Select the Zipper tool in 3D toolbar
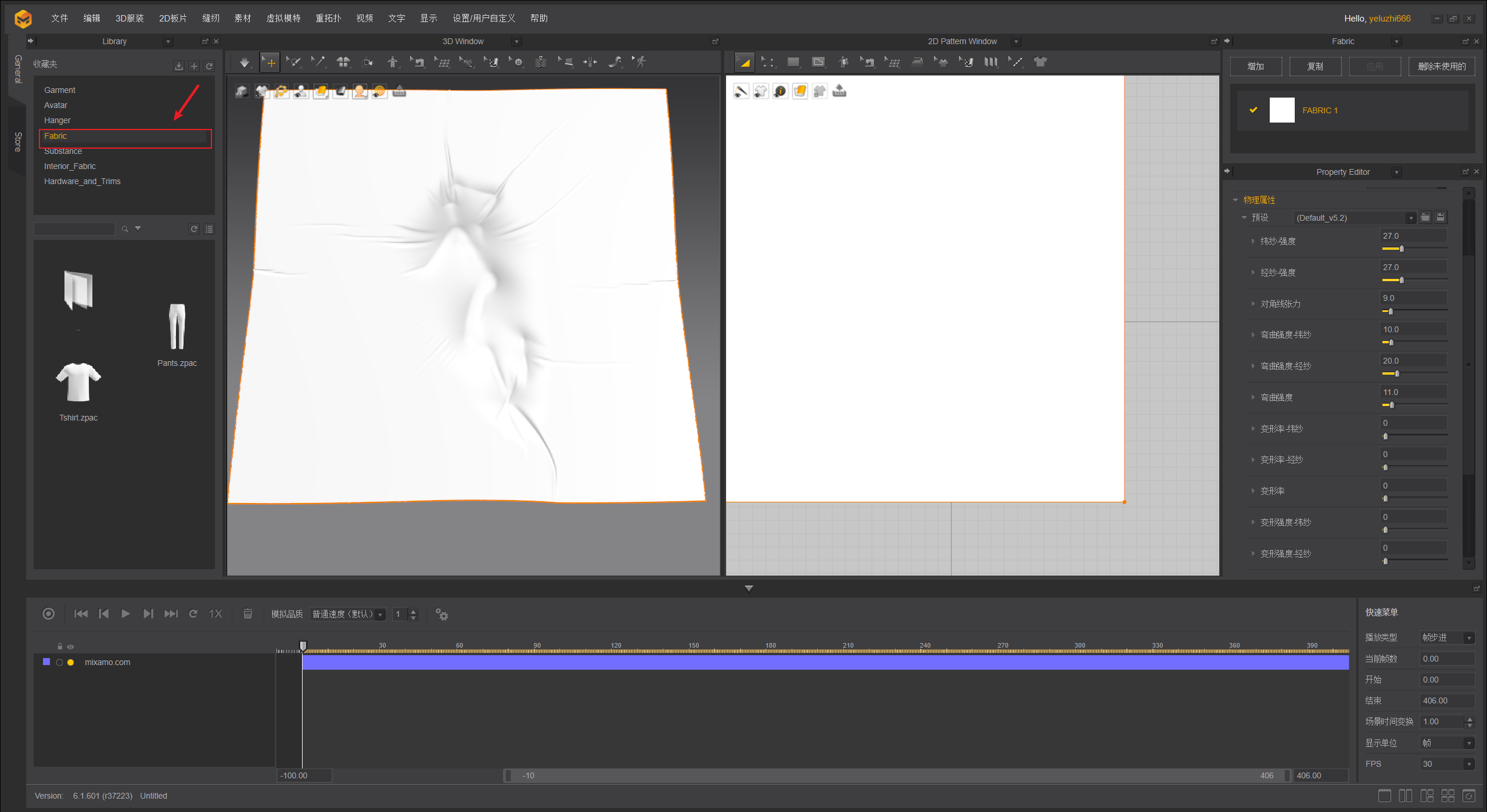This screenshot has width=1487, height=812. pos(541,62)
